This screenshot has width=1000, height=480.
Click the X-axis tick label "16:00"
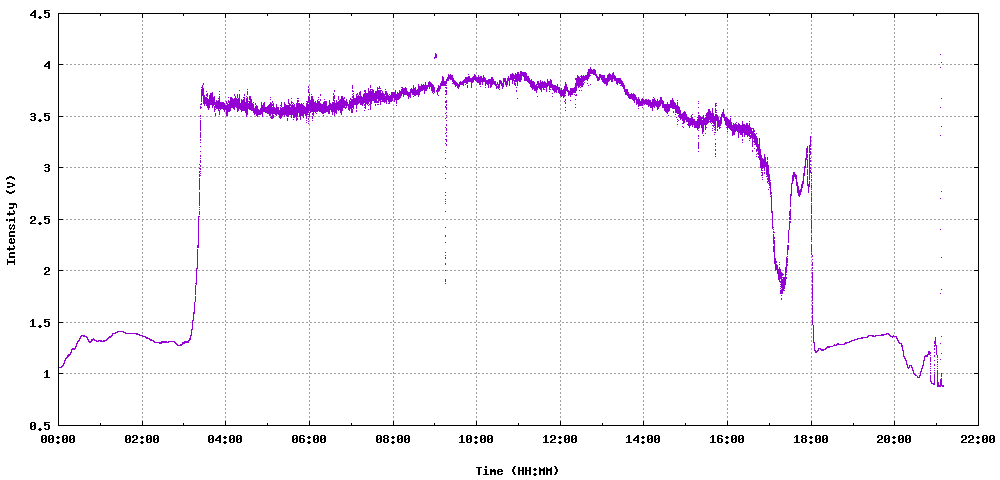pyautogui.click(x=727, y=439)
